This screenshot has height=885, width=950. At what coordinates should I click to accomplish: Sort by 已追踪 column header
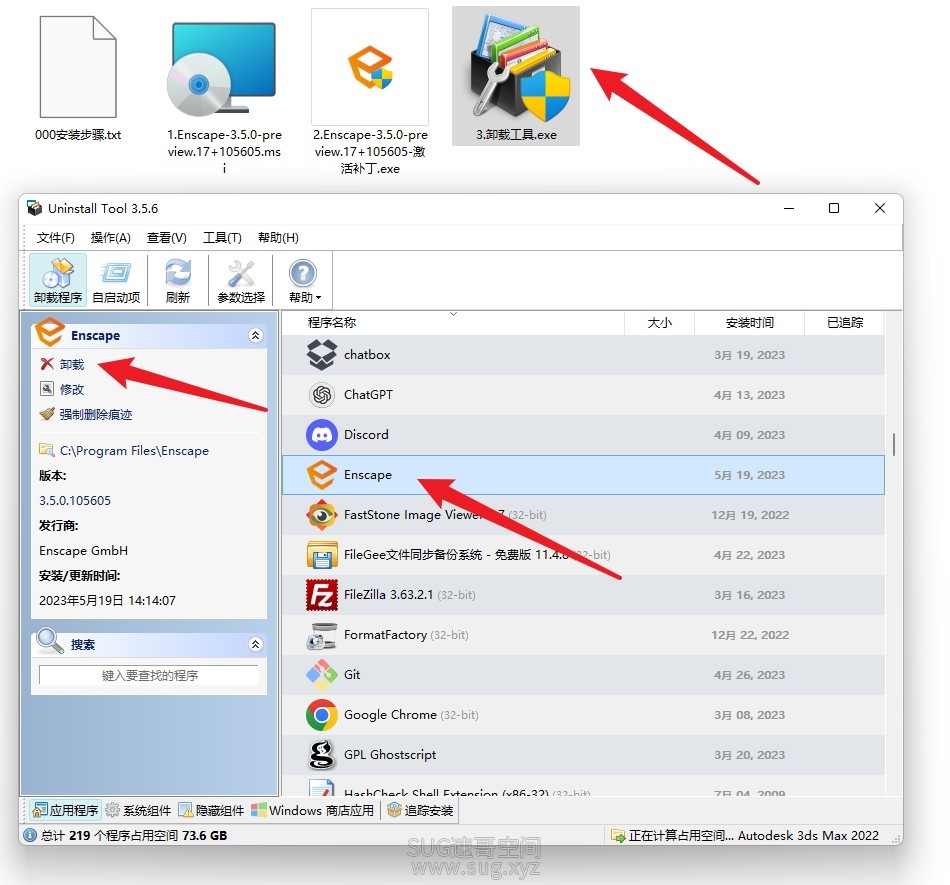(x=845, y=322)
